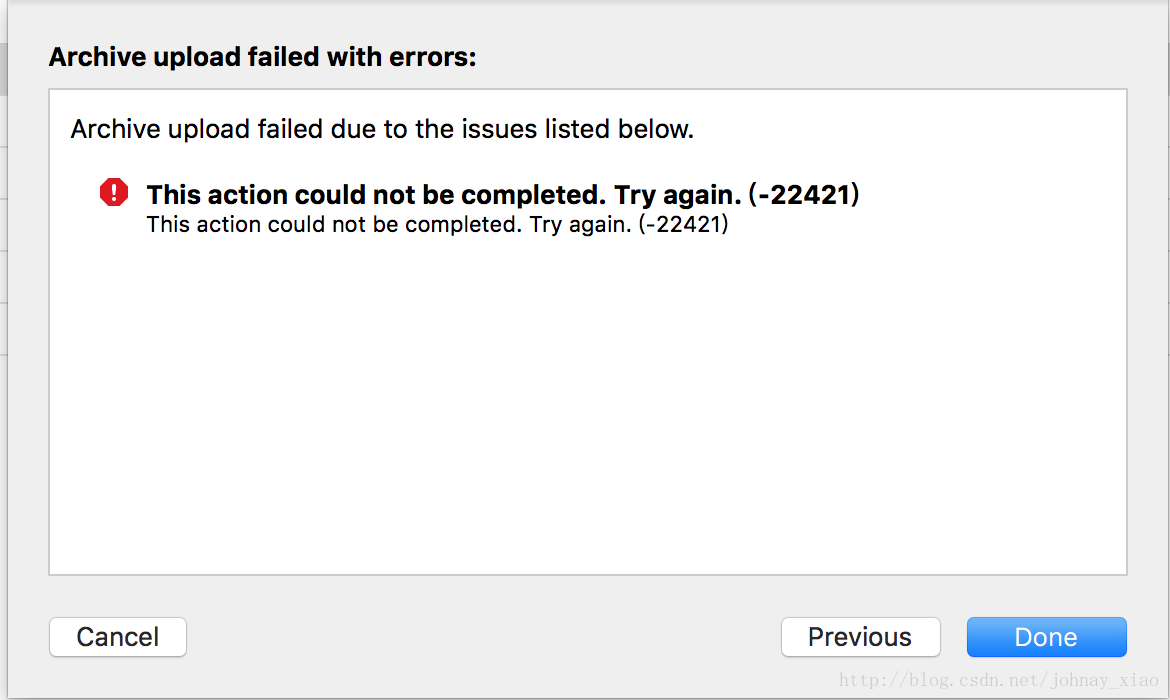Open the blog.csdn.net watermark URL

tap(998, 680)
